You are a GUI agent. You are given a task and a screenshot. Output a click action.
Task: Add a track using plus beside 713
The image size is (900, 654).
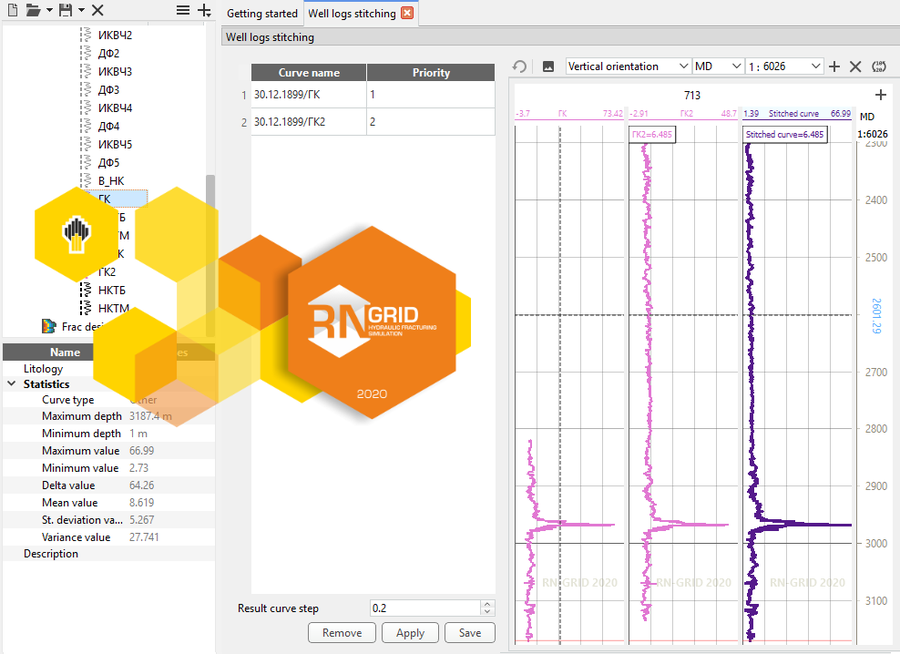[880, 95]
